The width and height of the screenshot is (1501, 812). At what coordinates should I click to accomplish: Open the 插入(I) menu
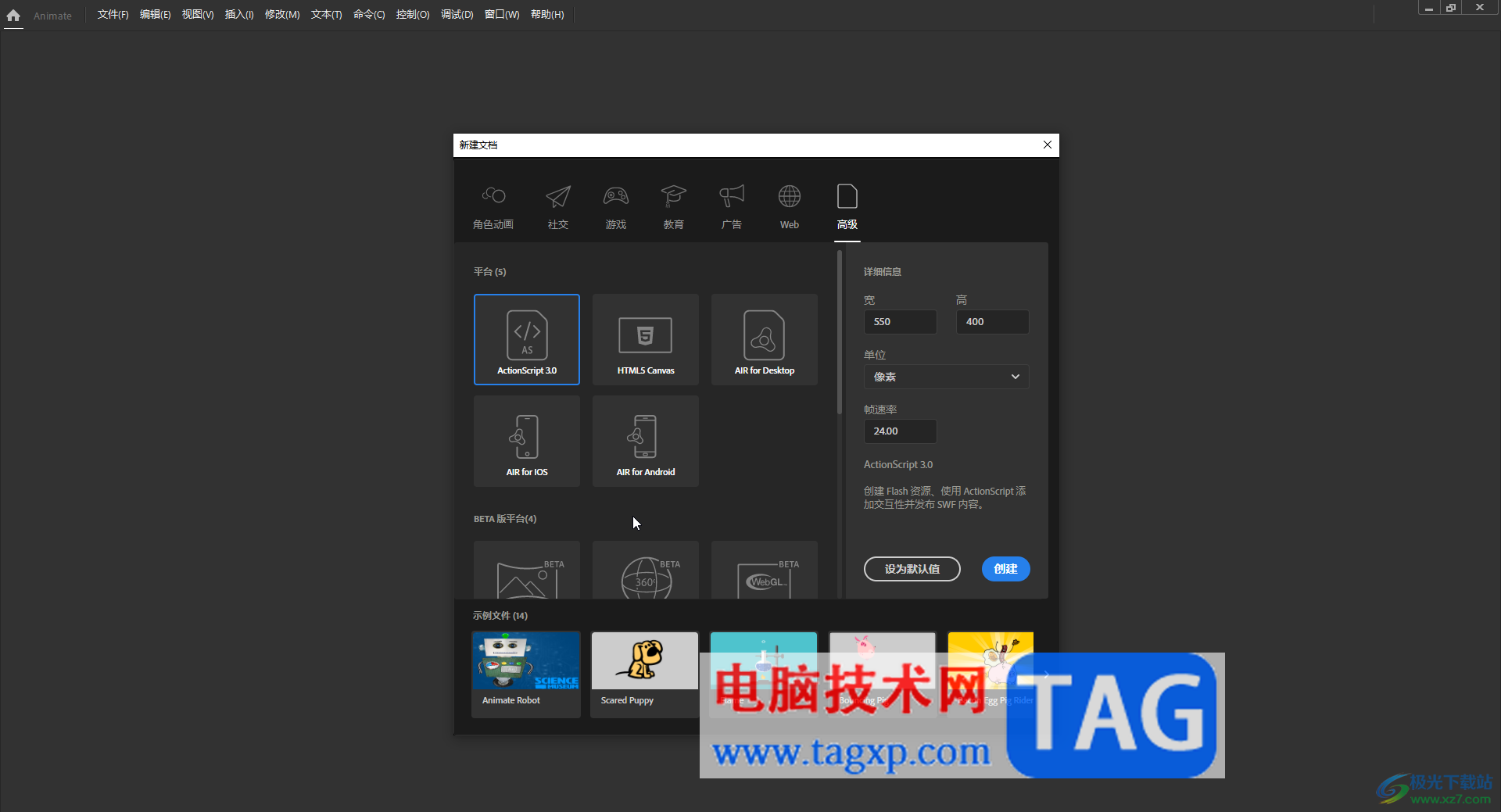point(238,15)
